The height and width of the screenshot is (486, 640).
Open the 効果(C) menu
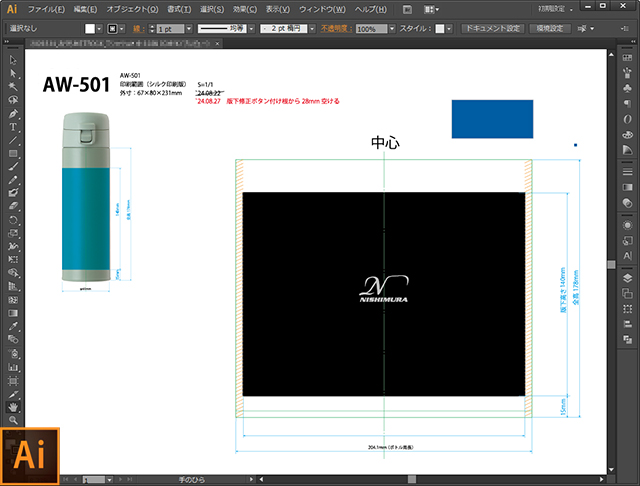(245, 9)
